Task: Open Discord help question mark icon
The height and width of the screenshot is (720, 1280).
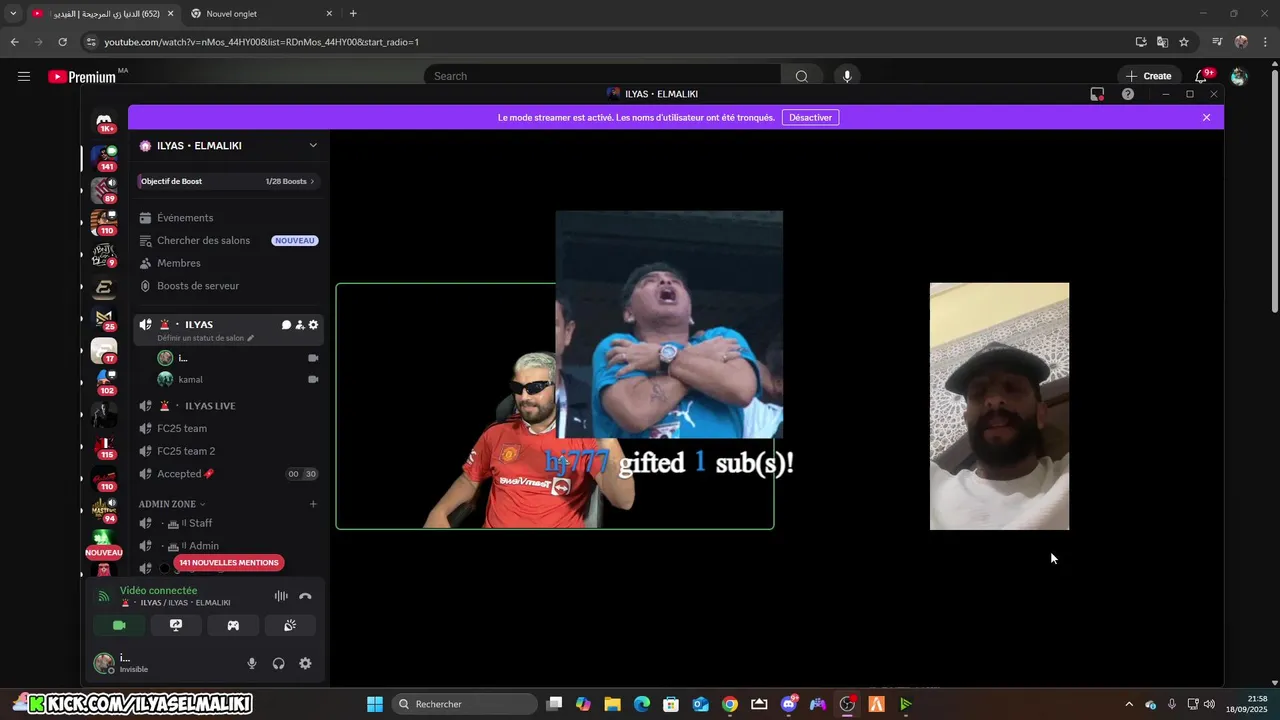Action: [x=1128, y=94]
